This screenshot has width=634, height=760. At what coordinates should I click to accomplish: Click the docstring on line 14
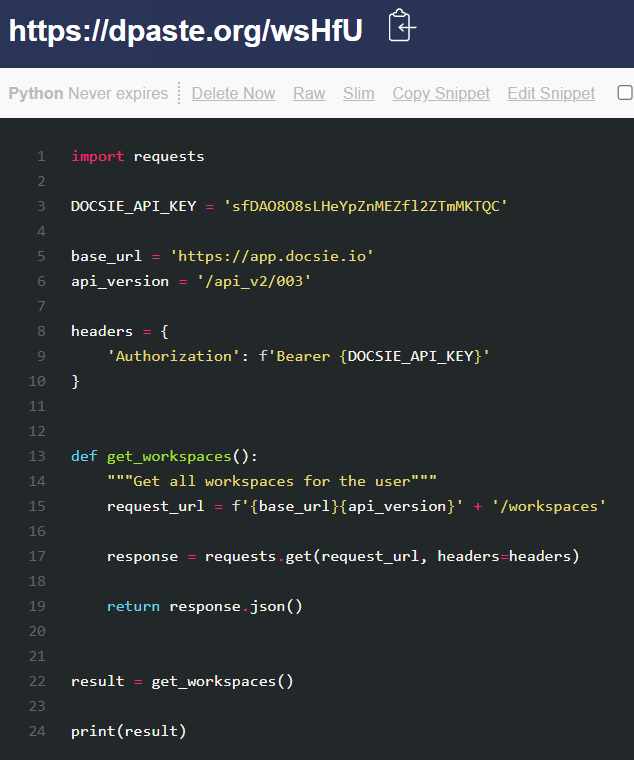[x=272, y=481]
